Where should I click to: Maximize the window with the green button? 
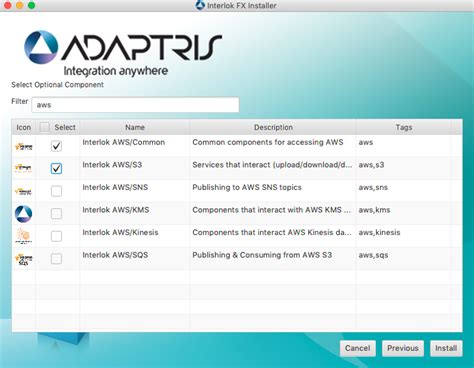click(x=31, y=5)
